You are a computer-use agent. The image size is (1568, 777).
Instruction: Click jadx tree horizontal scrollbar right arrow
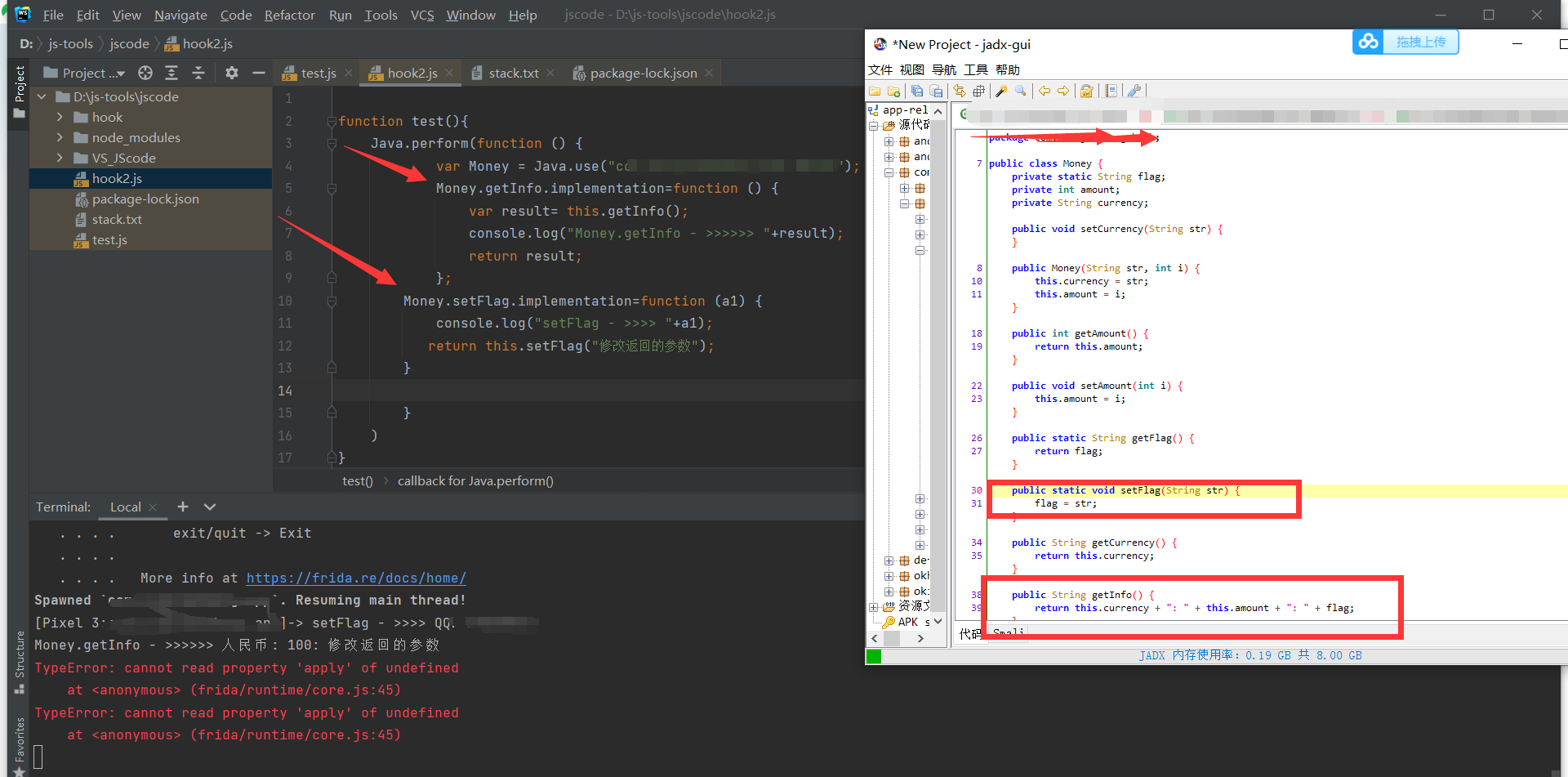[x=921, y=638]
